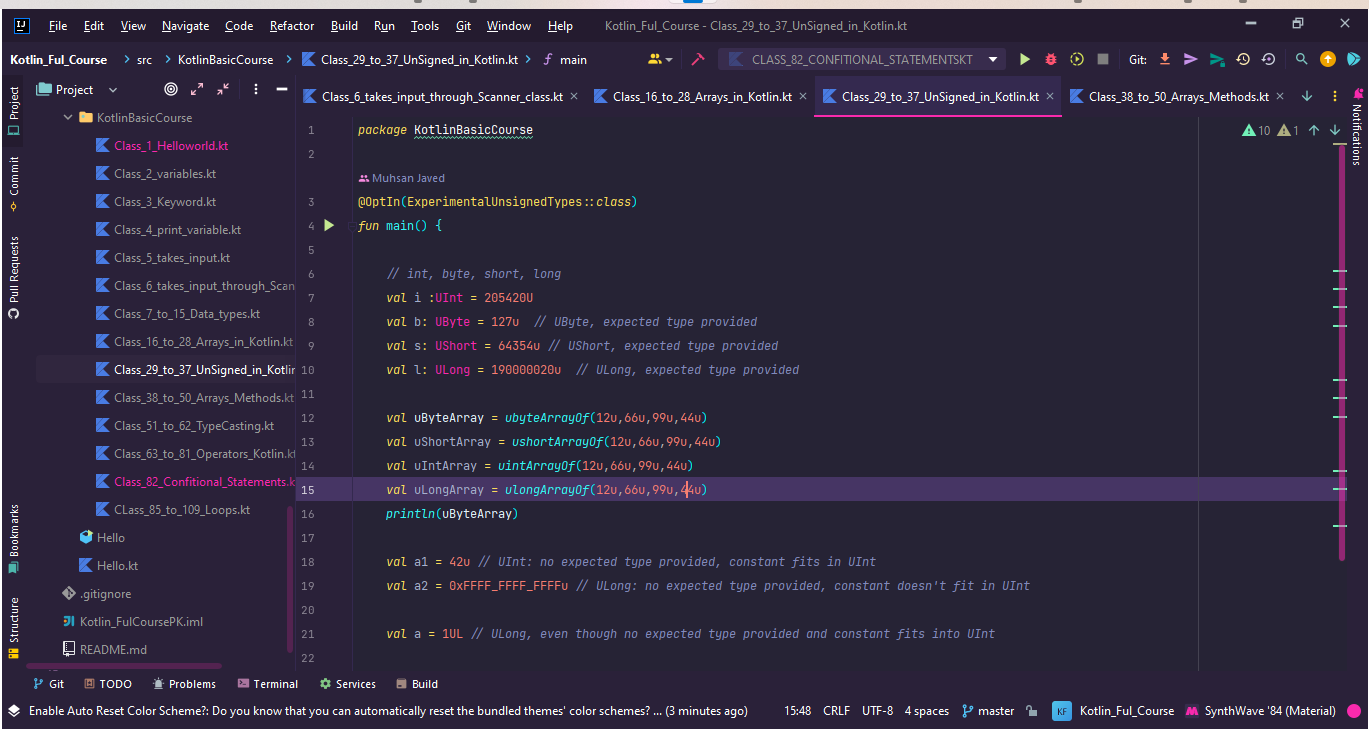This screenshot has width=1369, height=729.
Task: Open the Code With Me dropdown
Action: click(660, 60)
